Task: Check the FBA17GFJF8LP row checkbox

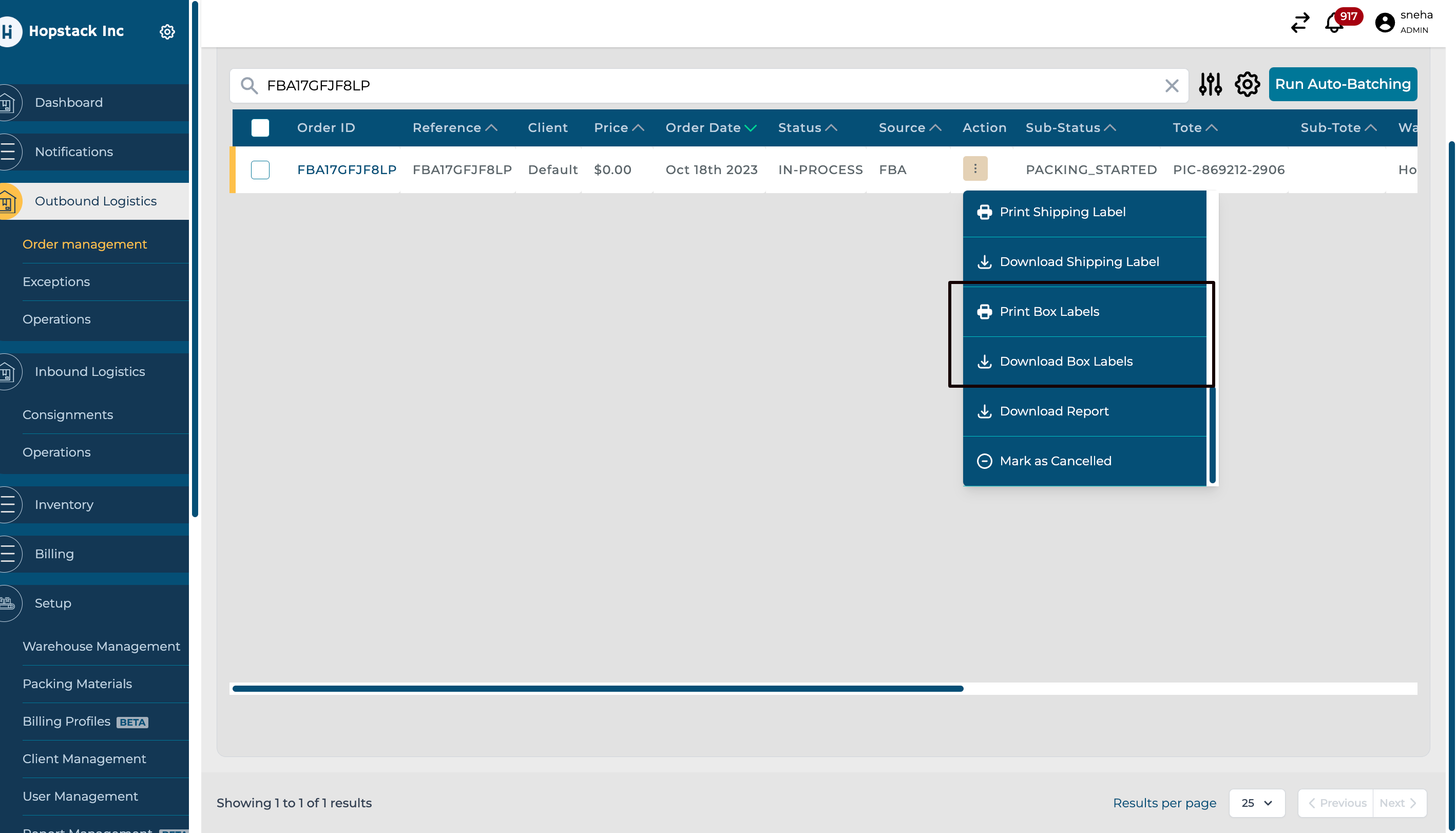Action: coord(260,170)
